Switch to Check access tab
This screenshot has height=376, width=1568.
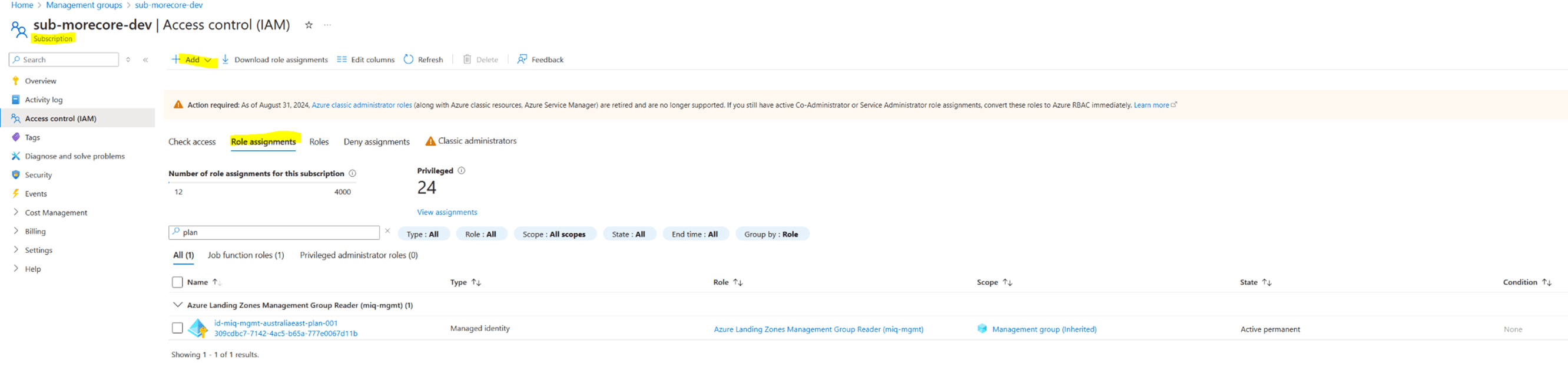(192, 141)
